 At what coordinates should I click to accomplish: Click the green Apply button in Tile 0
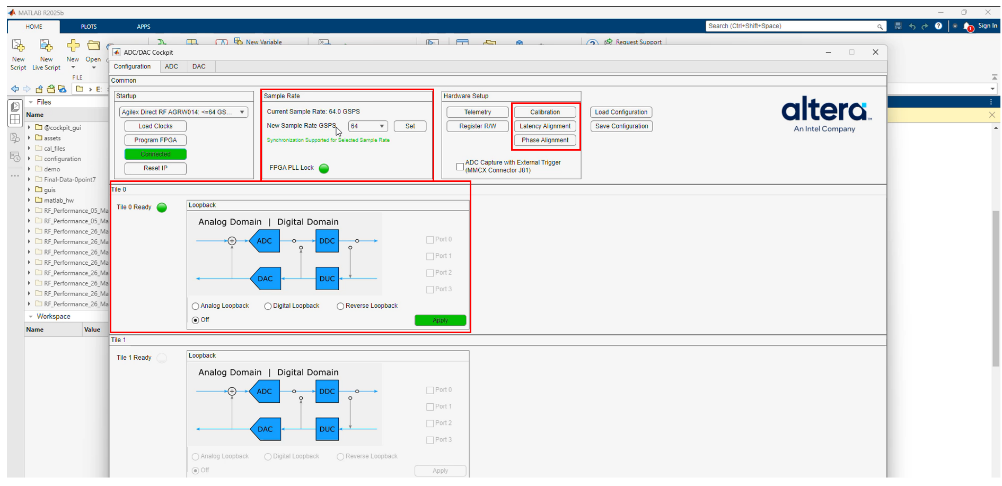coord(440,320)
